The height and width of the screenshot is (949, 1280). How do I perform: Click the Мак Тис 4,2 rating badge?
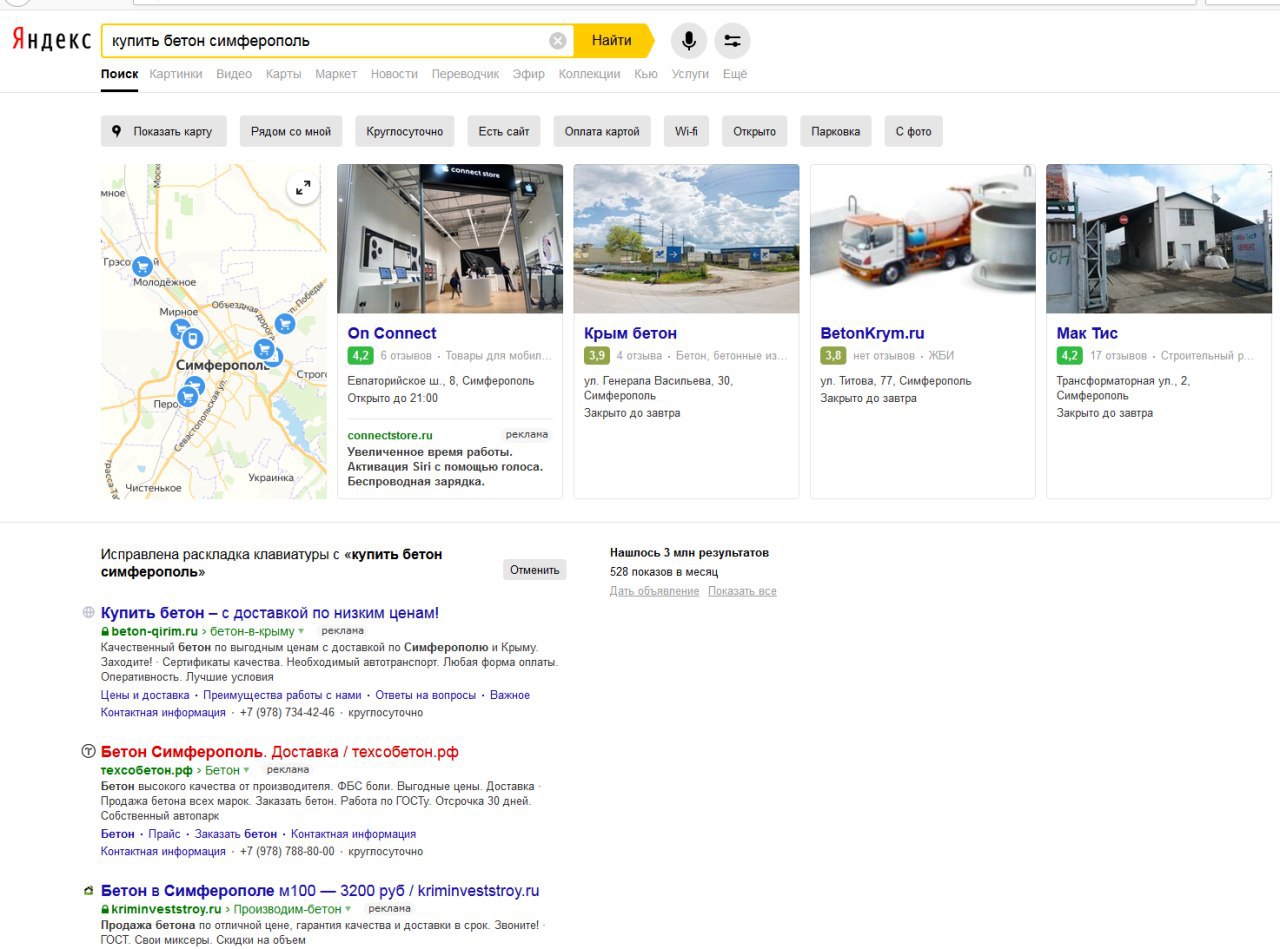tap(1070, 355)
